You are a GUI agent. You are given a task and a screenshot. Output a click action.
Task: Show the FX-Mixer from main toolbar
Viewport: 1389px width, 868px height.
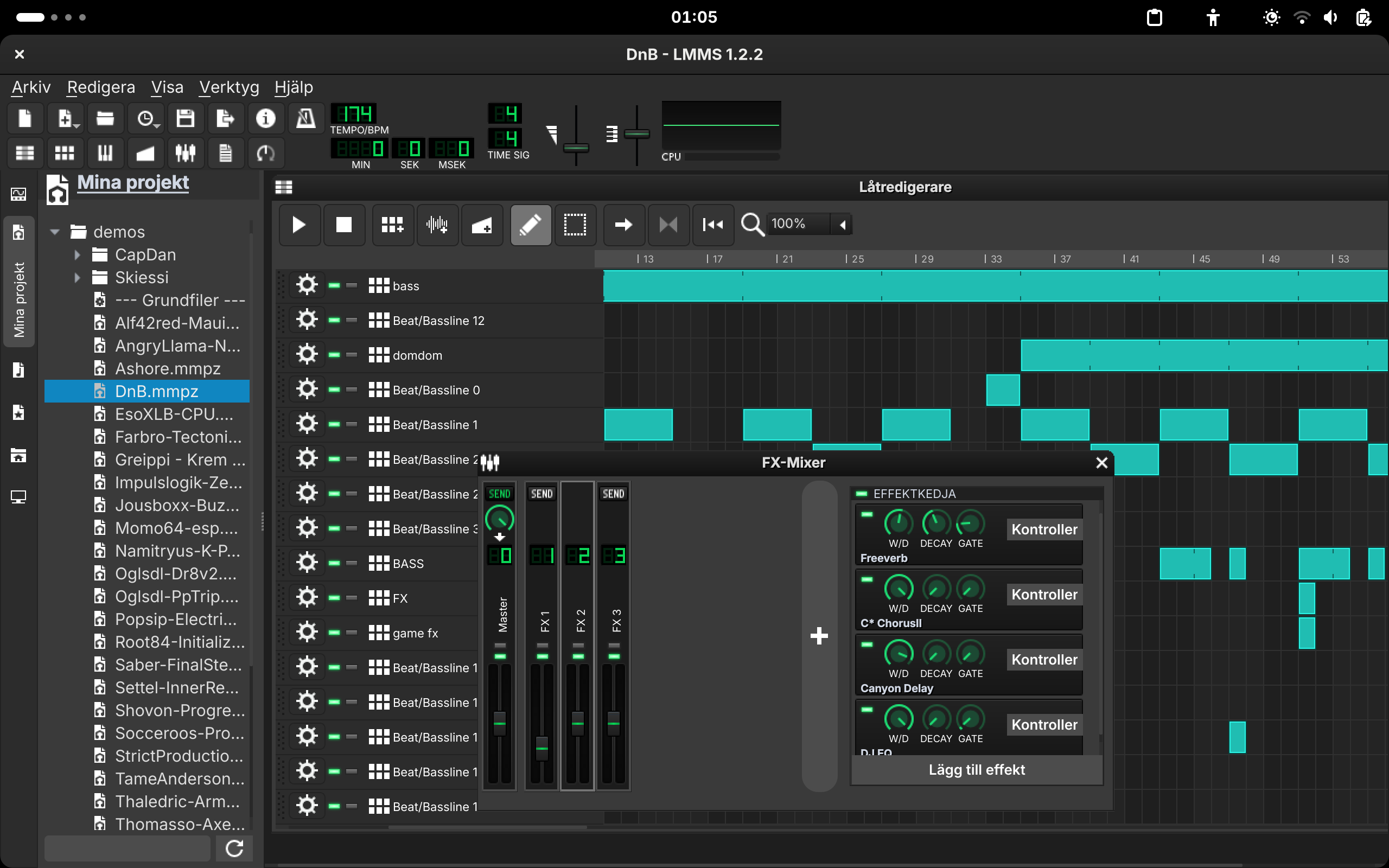tap(186, 154)
